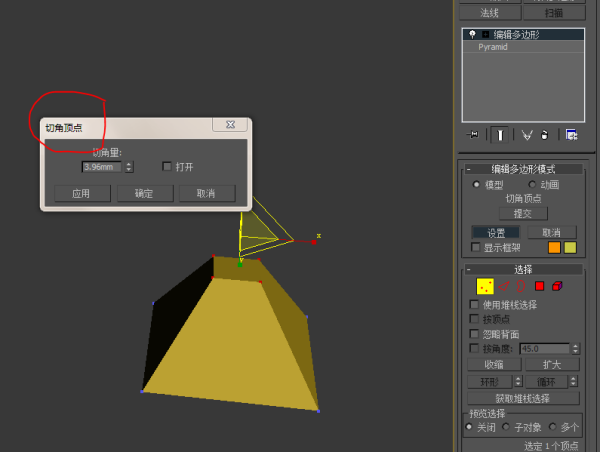The image size is (600, 452).
Task: Click 取消 in the 切角顶点 dialog
Action: point(207,194)
